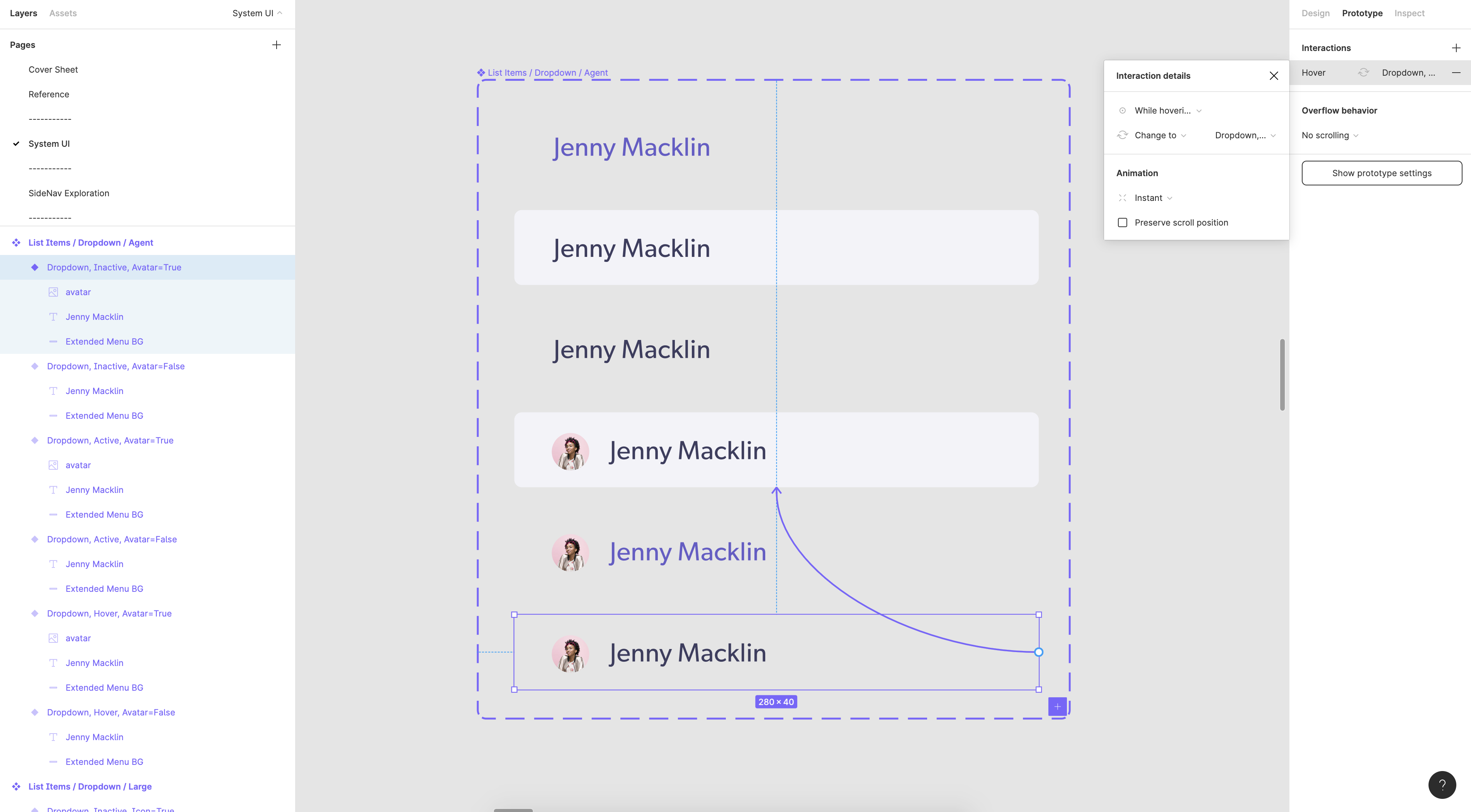Open the help question mark button
Viewport: 1471px width, 812px height.
click(x=1441, y=785)
